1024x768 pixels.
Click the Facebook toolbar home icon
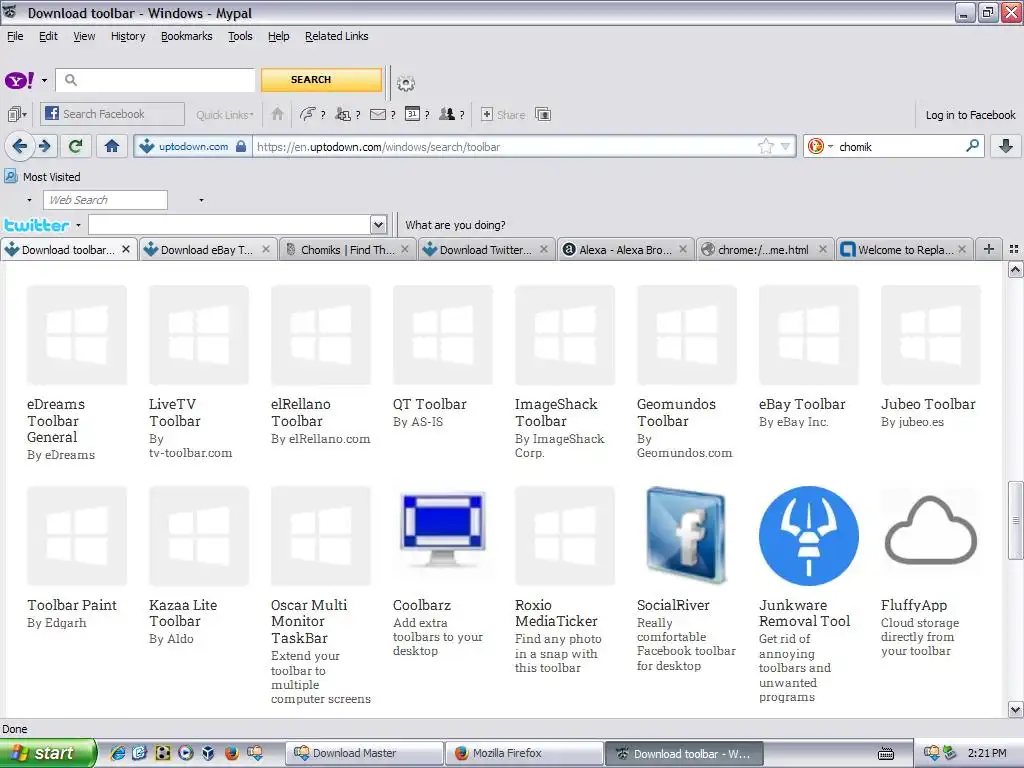pyautogui.click(x=278, y=114)
